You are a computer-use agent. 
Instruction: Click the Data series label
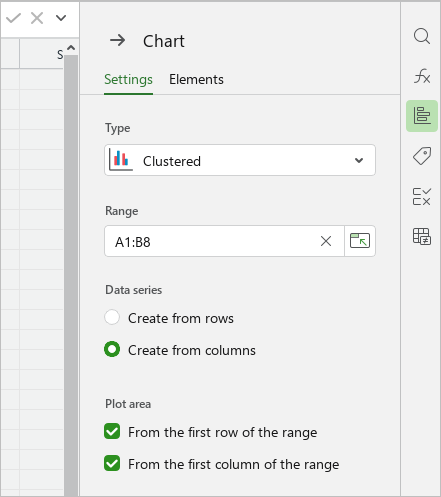[x=133, y=290]
